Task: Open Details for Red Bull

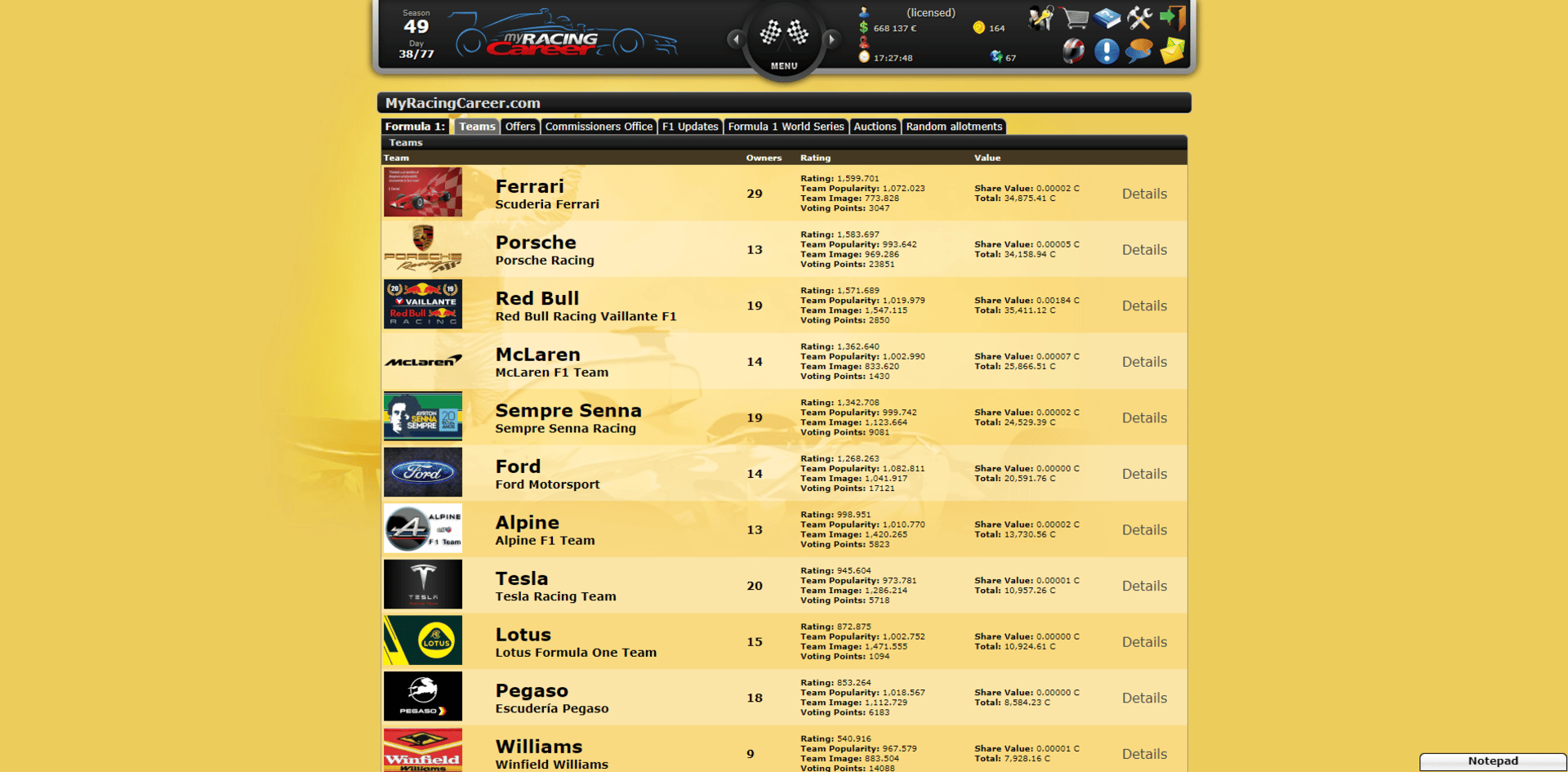Action: 1144,306
